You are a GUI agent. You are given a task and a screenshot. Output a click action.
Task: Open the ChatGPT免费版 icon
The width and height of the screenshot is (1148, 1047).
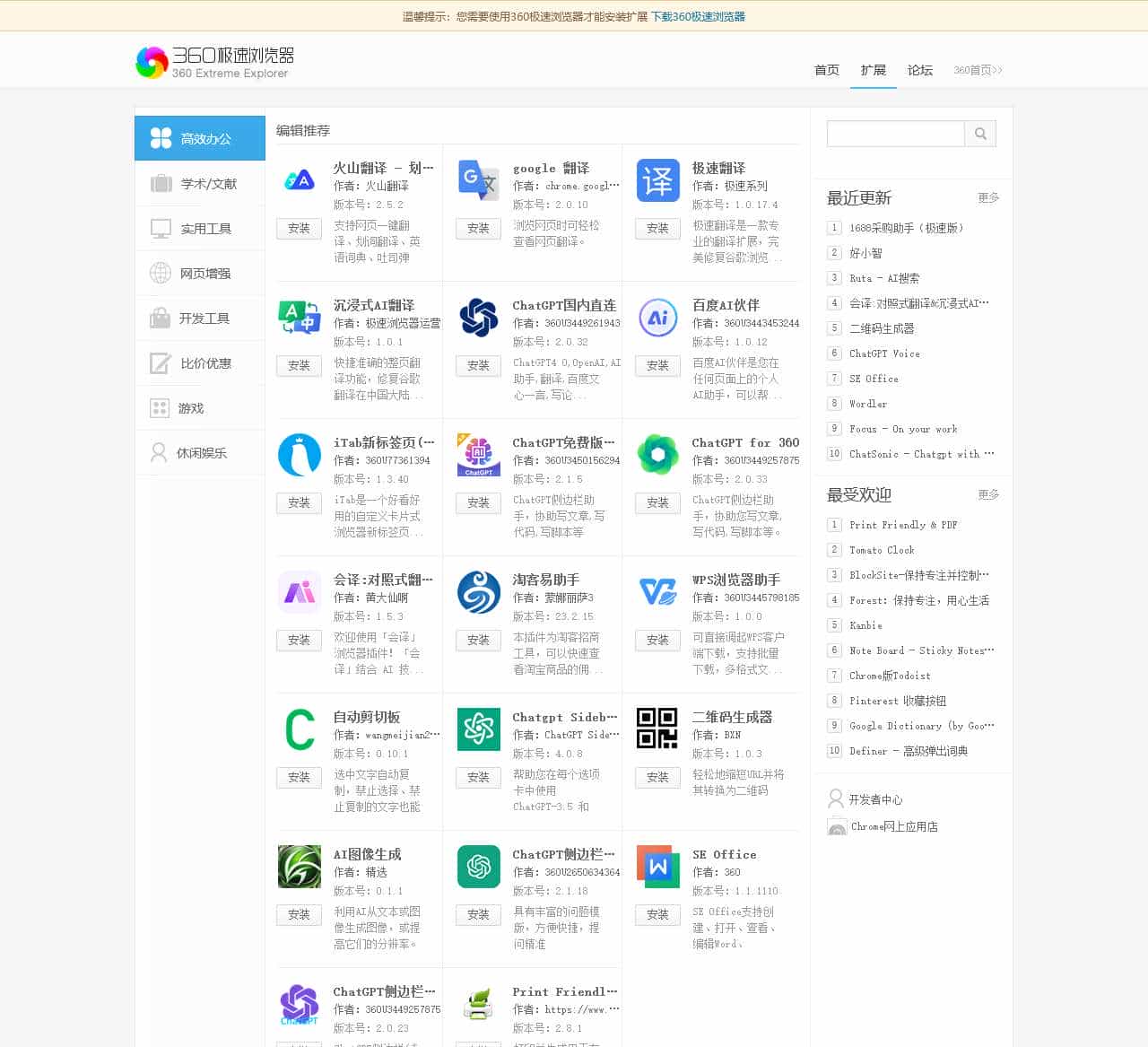pos(479,455)
